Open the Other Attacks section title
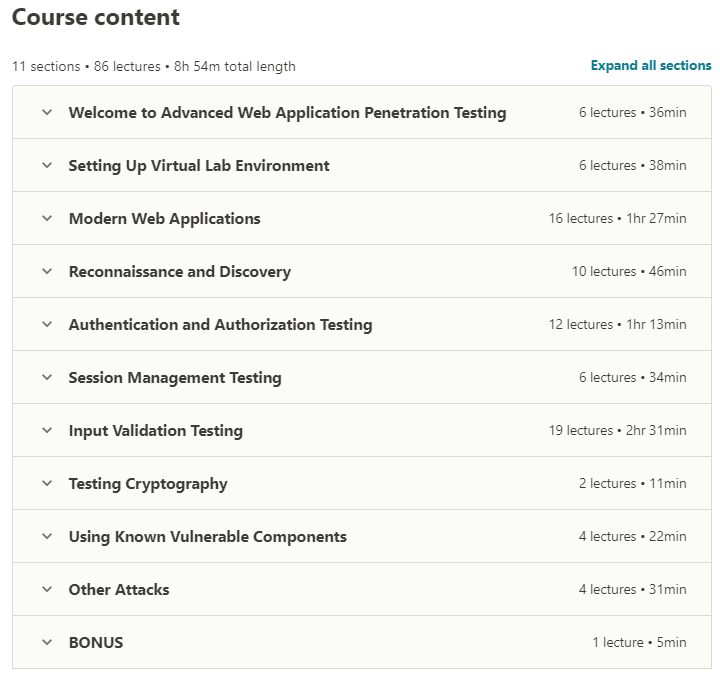 [119, 590]
